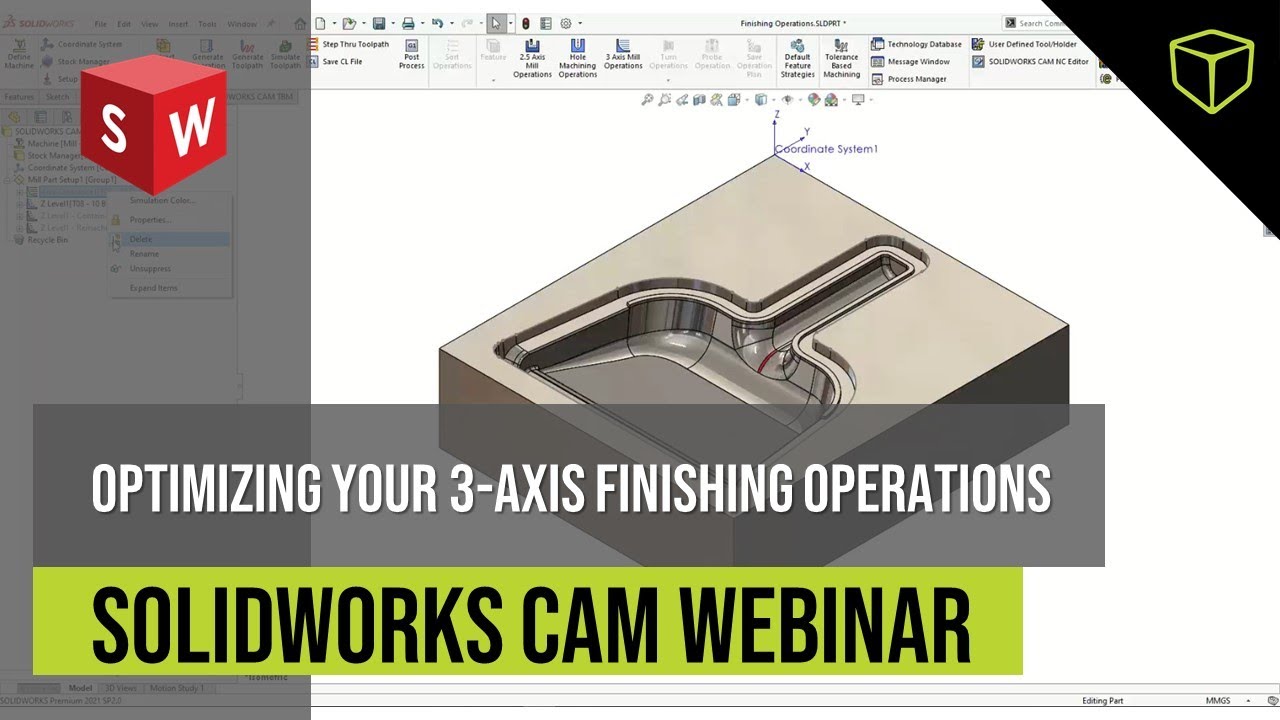
Task: Open the Insert menu
Action: pos(178,23)
